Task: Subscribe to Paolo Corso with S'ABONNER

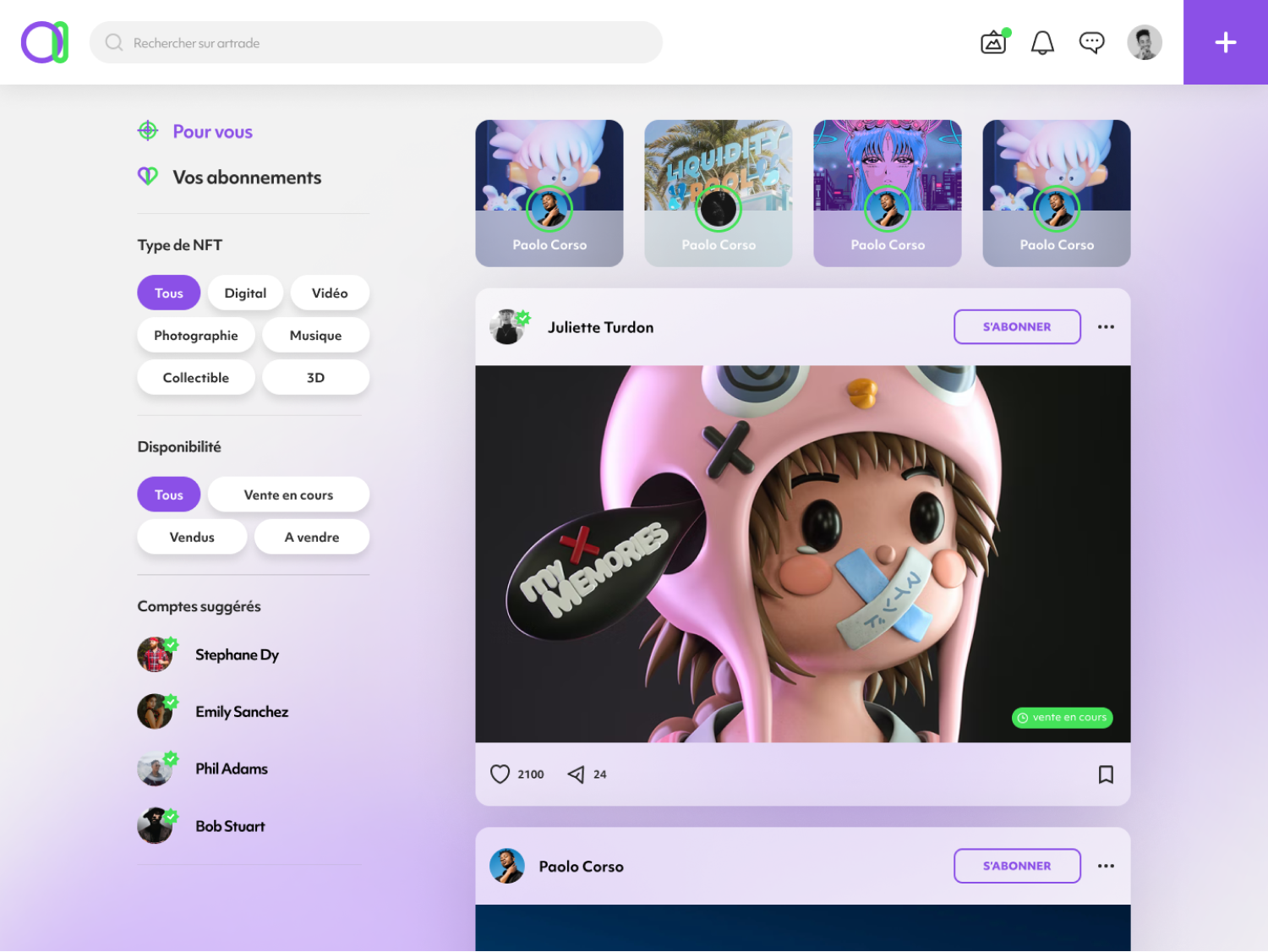Action: [1017, 866]
